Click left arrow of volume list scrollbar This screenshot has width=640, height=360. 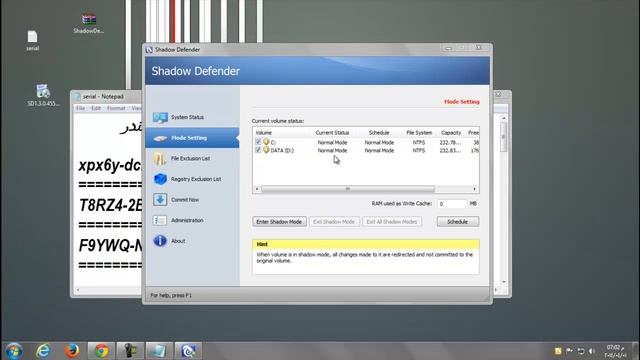[x=257, y=189]
